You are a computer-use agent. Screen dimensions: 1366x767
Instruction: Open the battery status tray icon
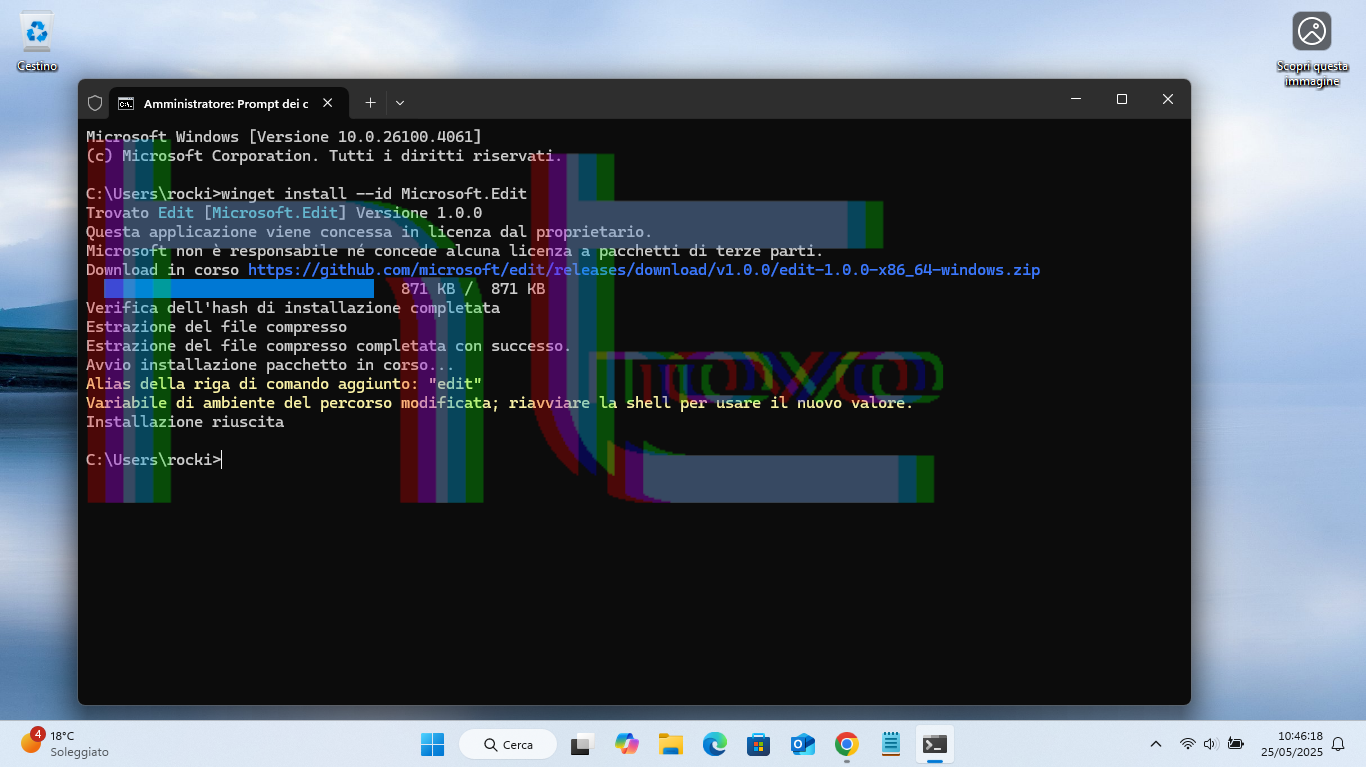[1235, 744]
